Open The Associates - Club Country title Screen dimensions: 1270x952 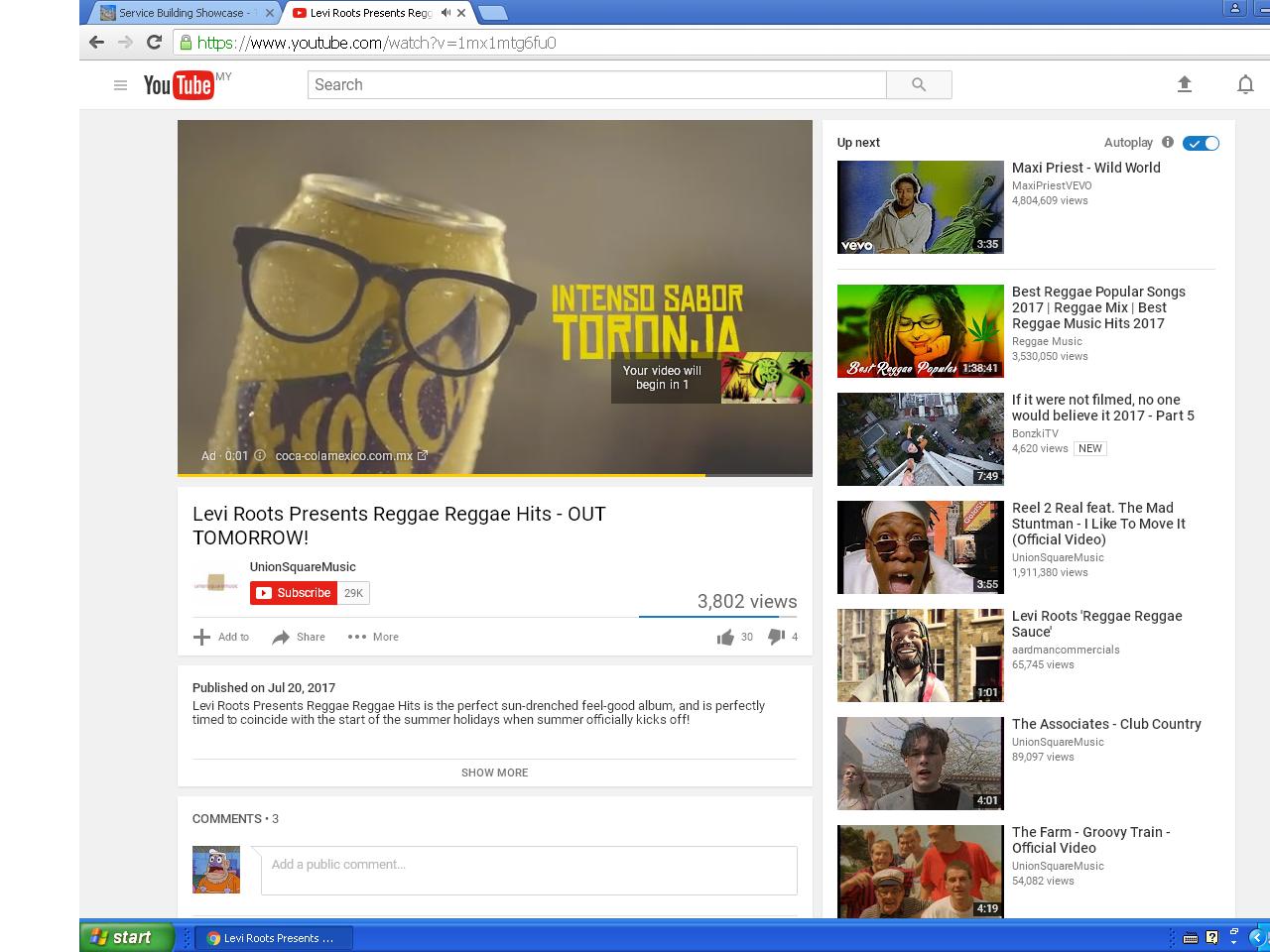1106,724
